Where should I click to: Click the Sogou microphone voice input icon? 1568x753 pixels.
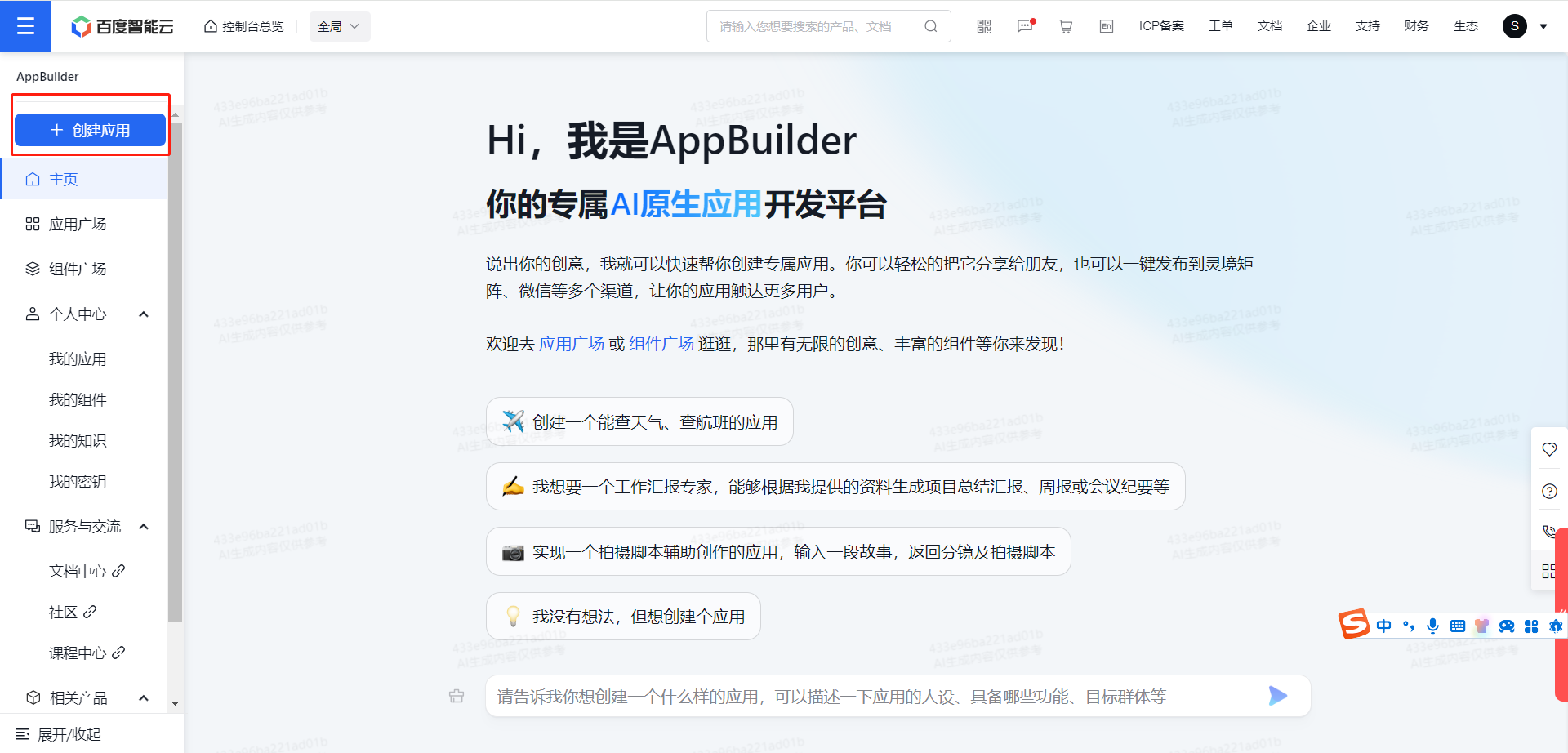(1432, 626)
